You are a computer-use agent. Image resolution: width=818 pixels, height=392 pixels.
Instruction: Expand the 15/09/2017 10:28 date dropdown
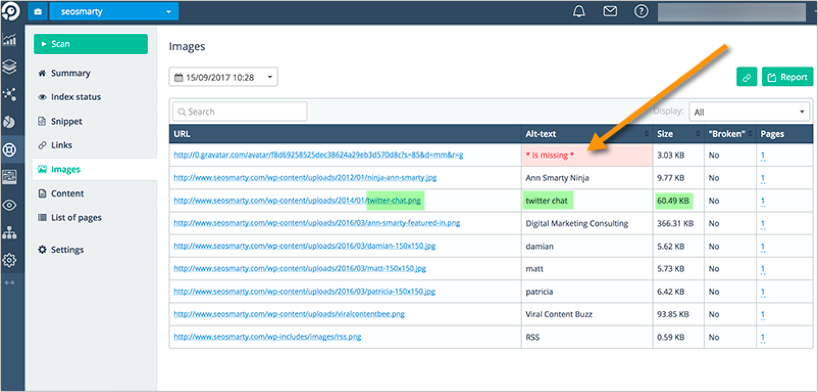click(223, 77)
